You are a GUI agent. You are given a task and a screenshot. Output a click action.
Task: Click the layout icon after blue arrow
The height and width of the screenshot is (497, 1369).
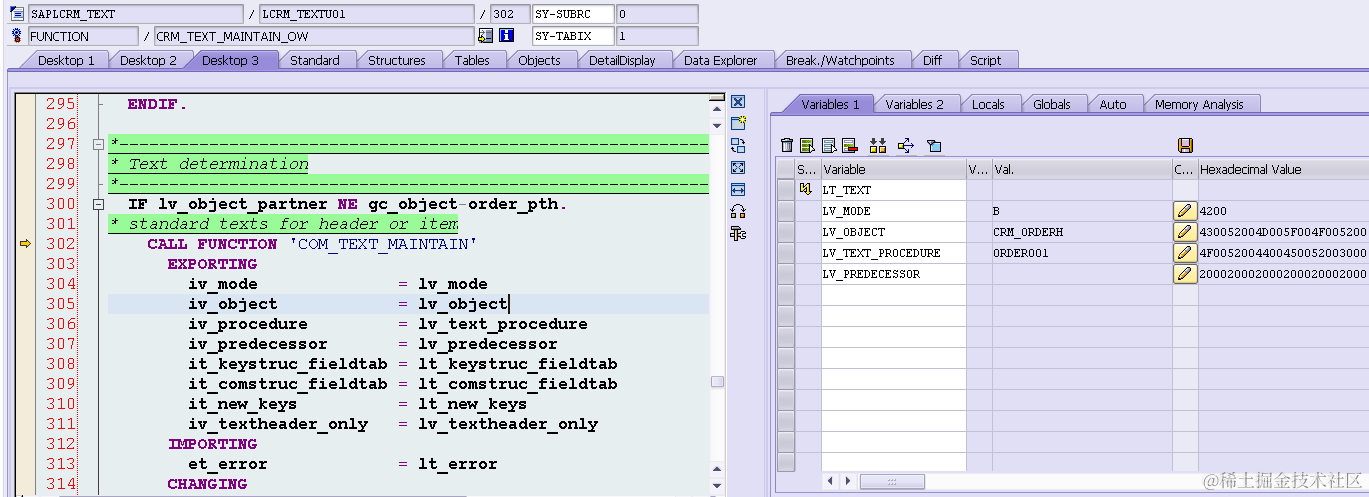934,146
